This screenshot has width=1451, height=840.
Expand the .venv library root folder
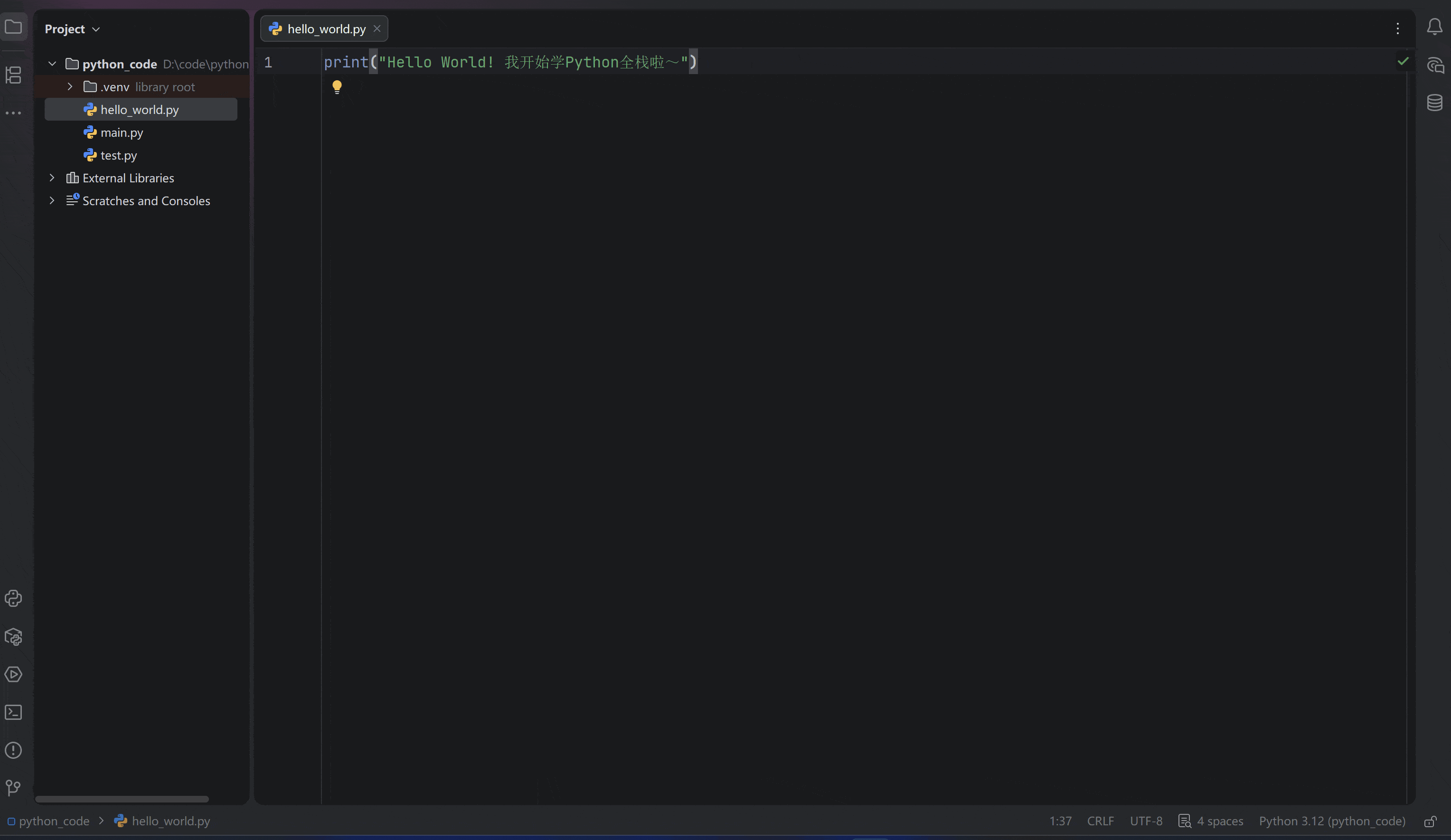(70, 86)
